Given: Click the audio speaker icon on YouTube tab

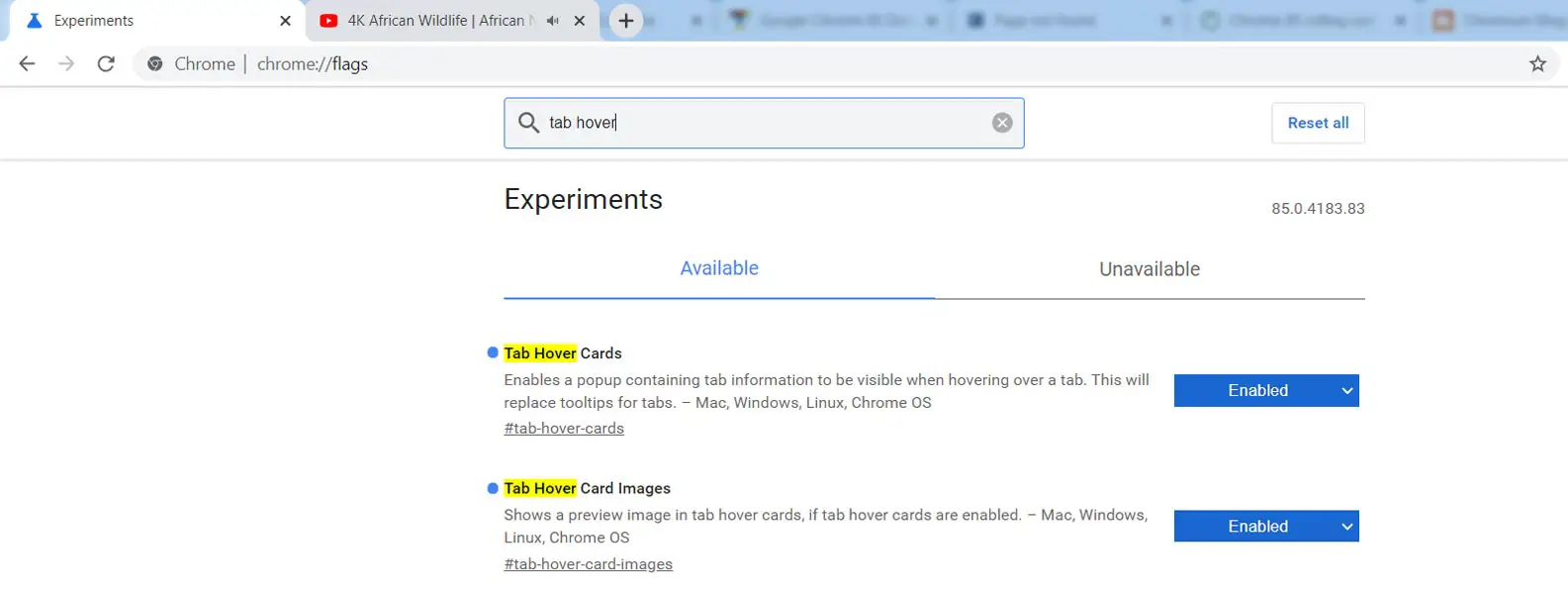Looking at the screenshot, I should [x=553, y=21].
